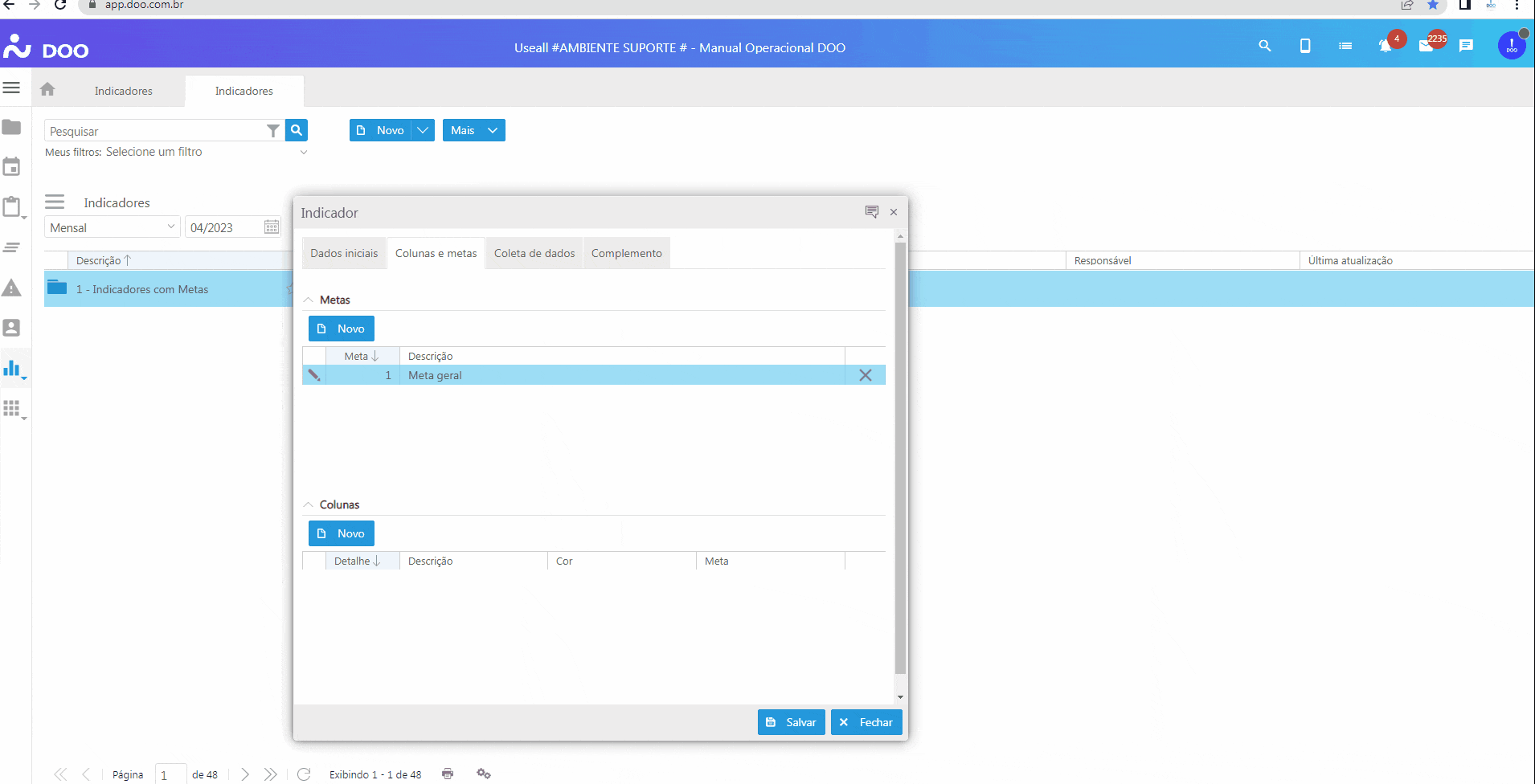Click the pencil edit icon for Meta geral

(314, 375)
